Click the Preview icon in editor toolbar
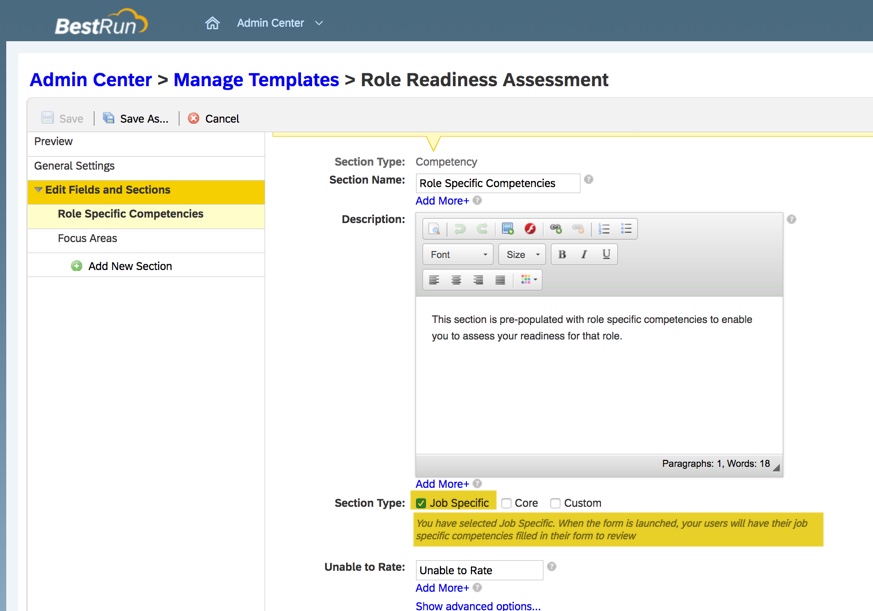This screenshot has width=873, height=611. (x=435, y=229)
